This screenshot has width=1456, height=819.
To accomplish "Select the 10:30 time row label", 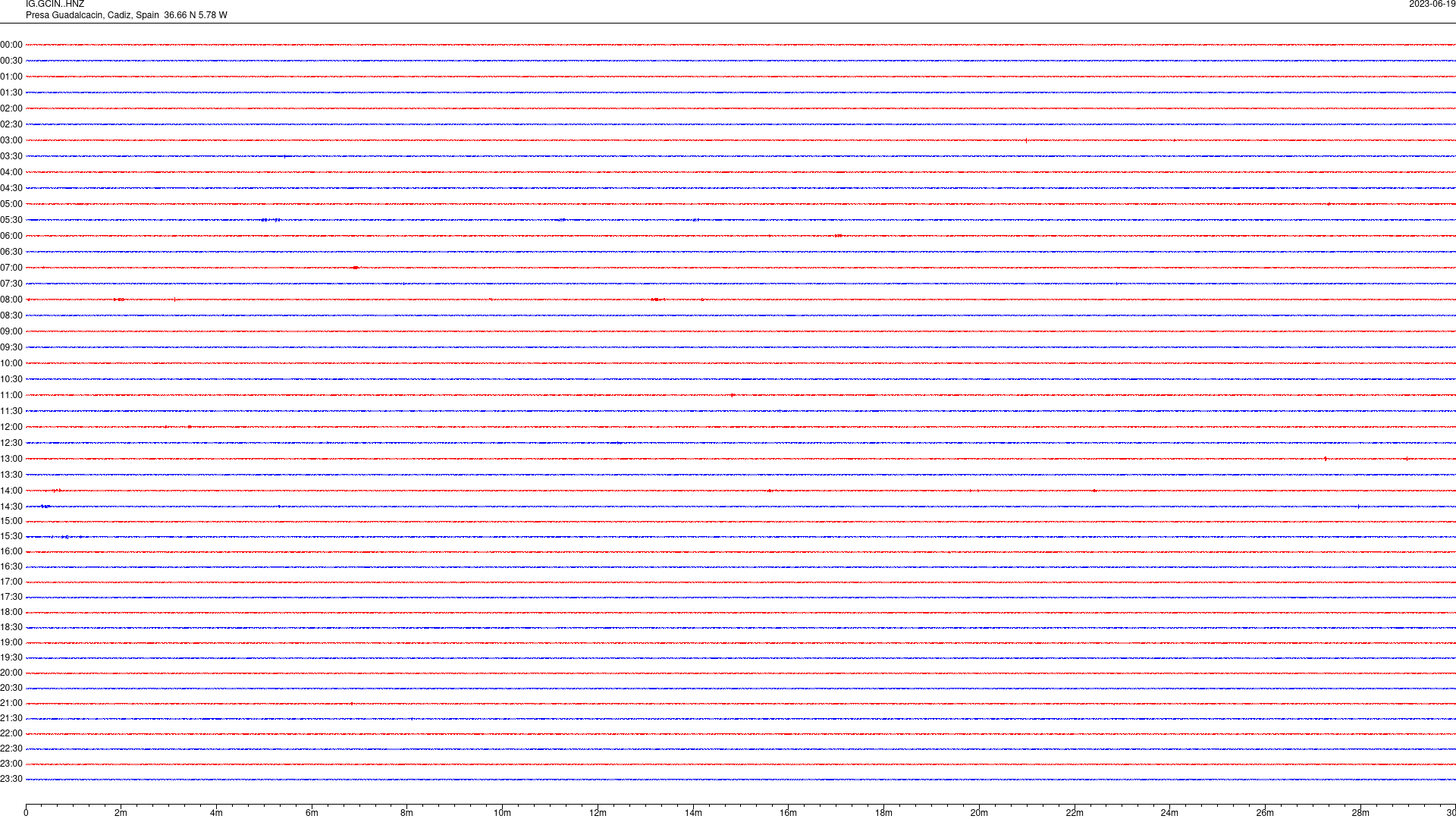I will coord(11,379).
